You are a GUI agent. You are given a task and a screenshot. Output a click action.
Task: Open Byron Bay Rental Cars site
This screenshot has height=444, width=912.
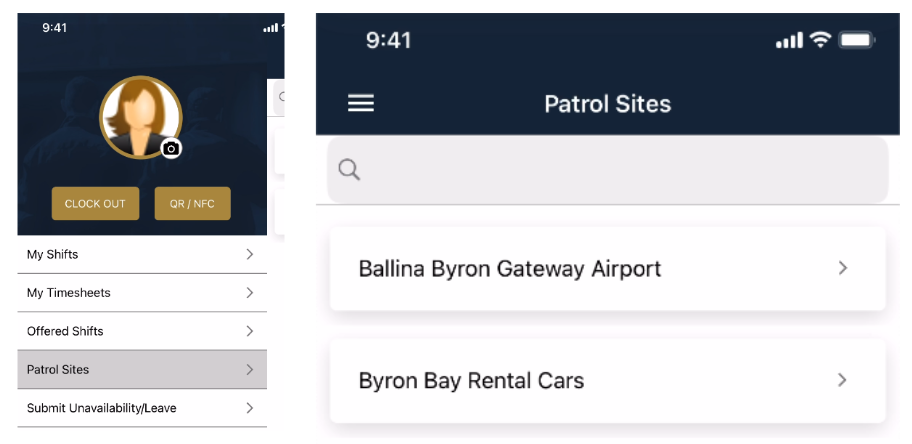tap(608, 381)
